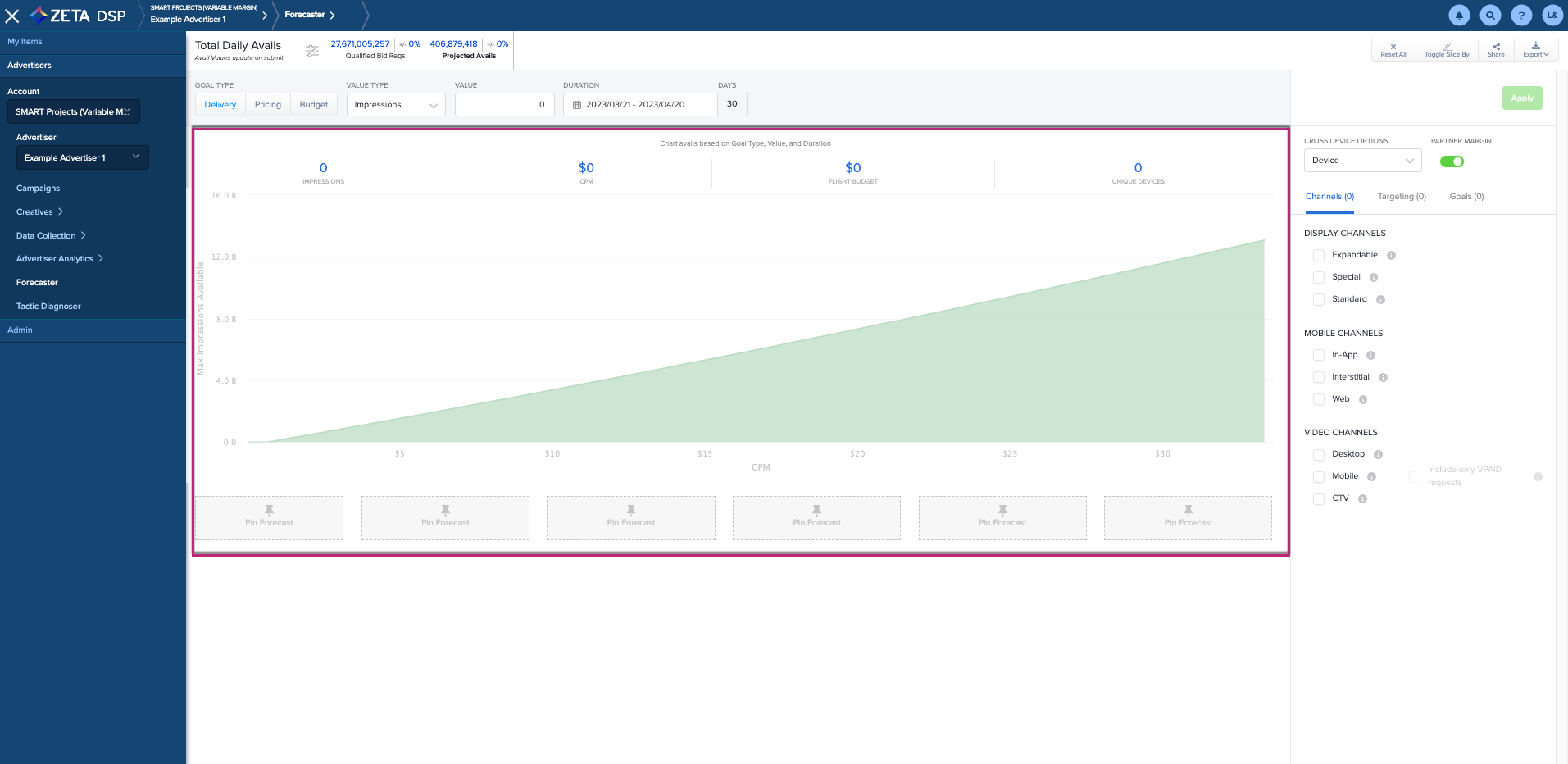Image resolution: width=1568 pixels, height=764 pixels.
Task: Open the Value Type Impressions dropdown
Action: [396, 105]
